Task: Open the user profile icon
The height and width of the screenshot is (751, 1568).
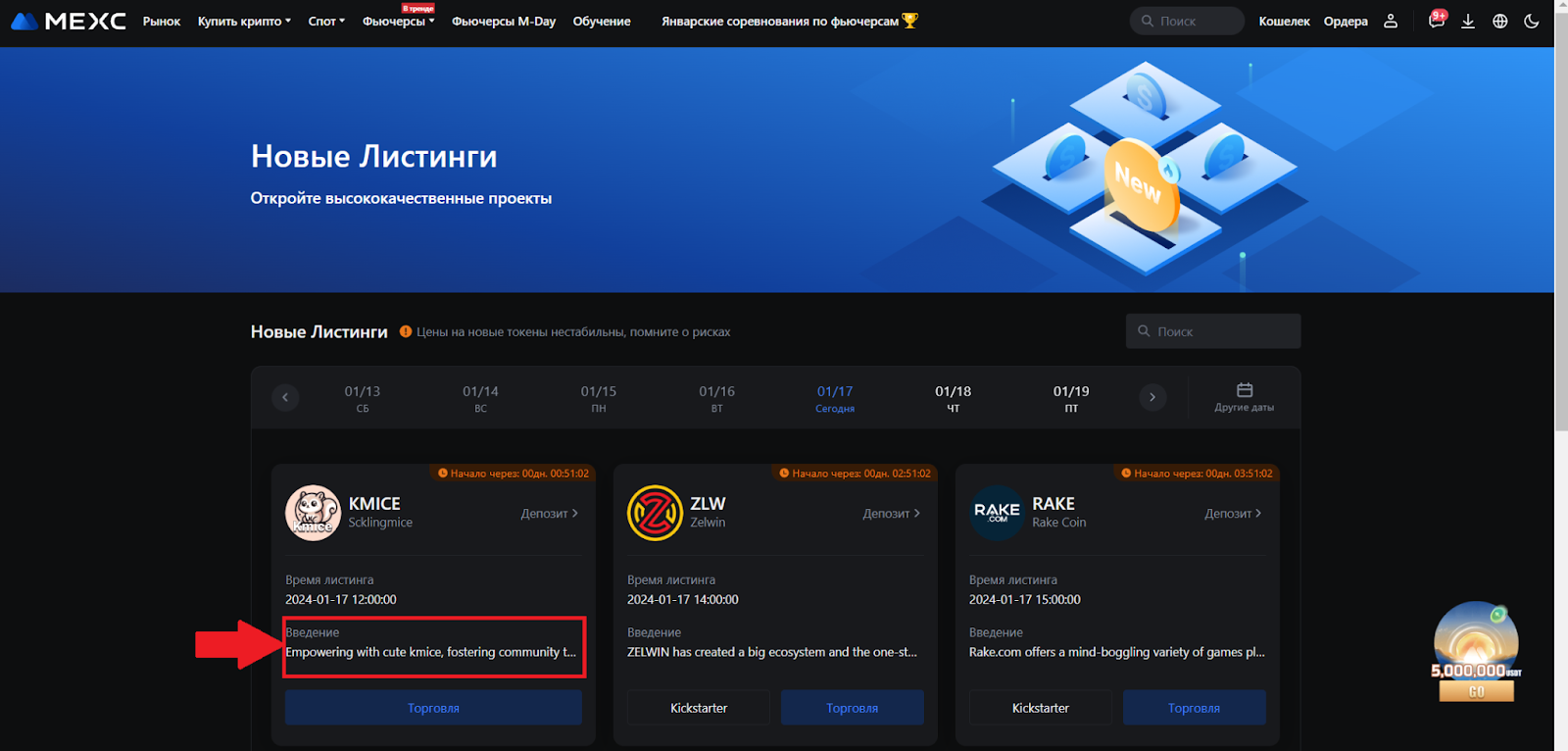Action: [1391, 21]
